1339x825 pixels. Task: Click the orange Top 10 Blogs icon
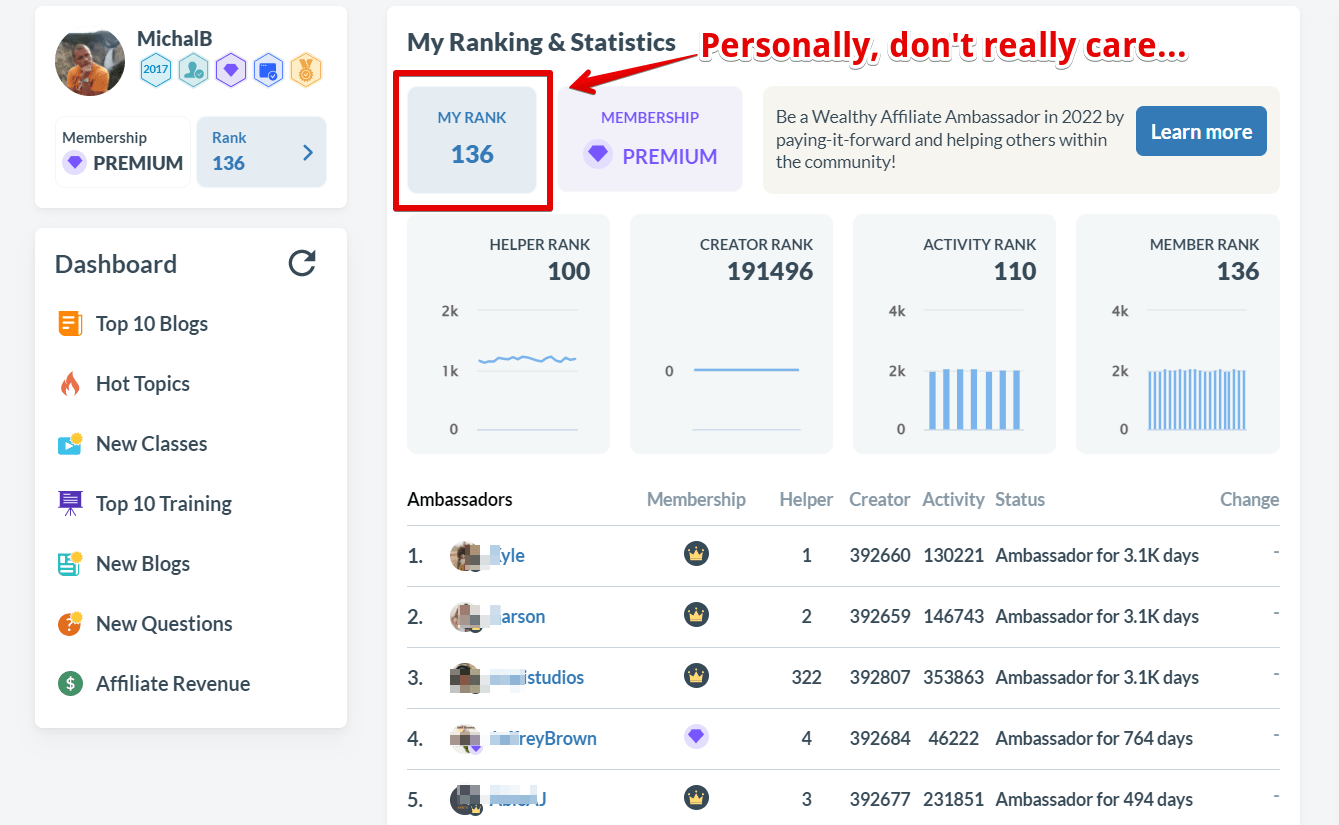70,324
